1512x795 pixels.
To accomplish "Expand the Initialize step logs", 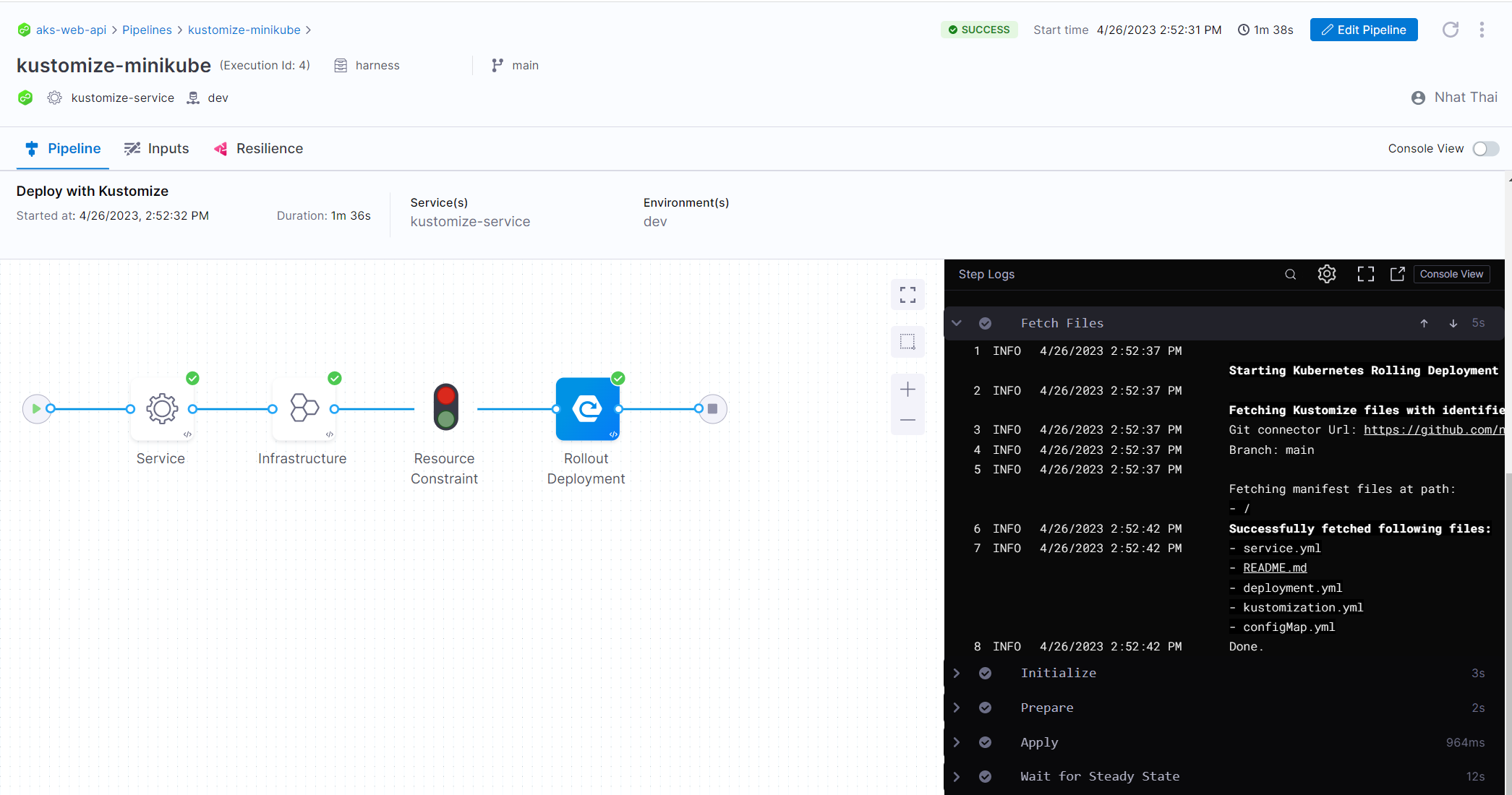I will (957, 673).
